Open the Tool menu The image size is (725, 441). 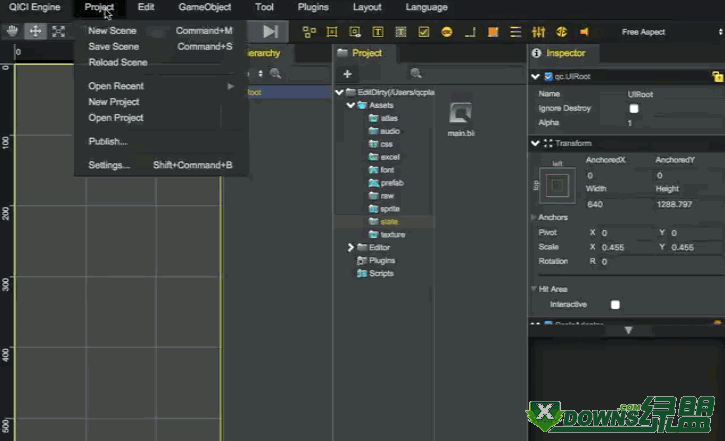point(264,7)
